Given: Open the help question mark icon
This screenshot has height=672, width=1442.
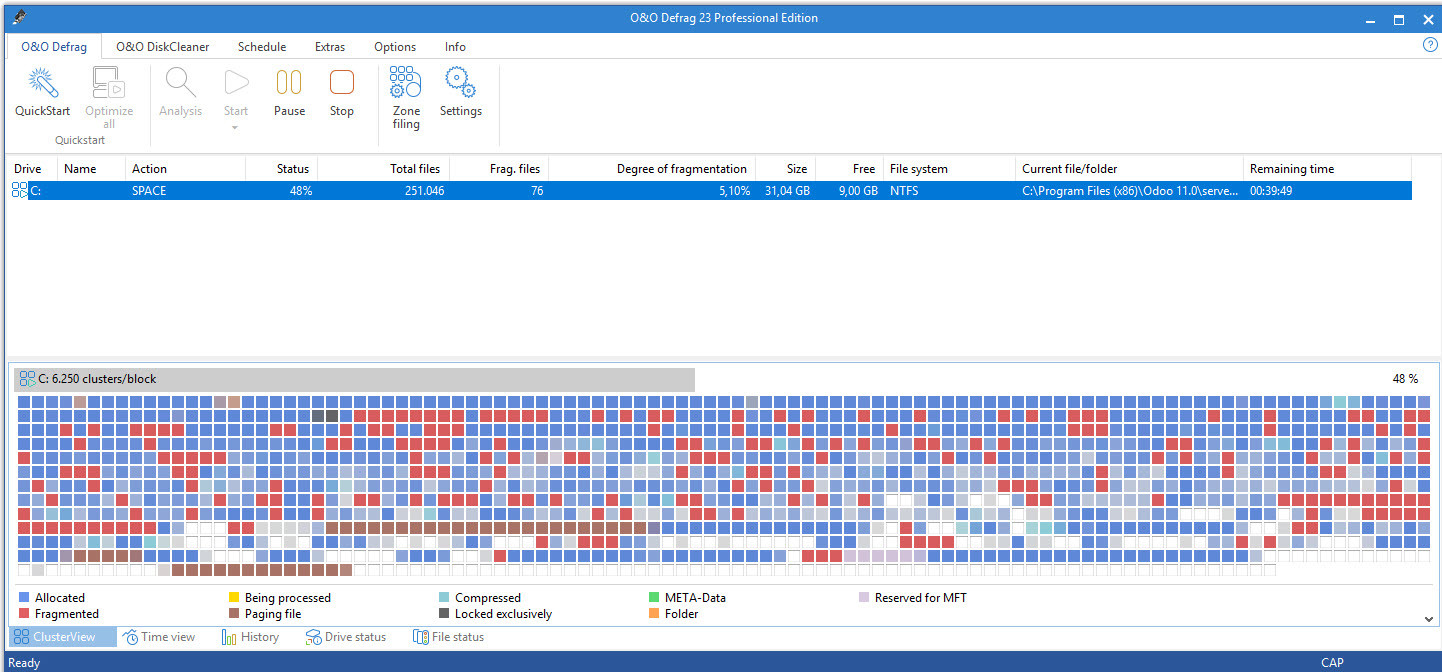Looking at the screenshot, I should click(1429, 45).
